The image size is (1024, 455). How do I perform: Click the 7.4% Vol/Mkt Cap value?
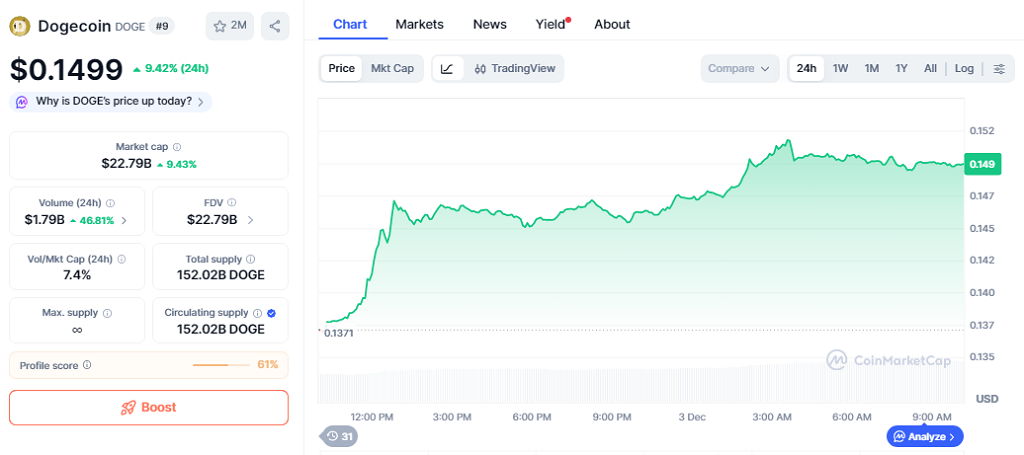(x=77, y=275)
